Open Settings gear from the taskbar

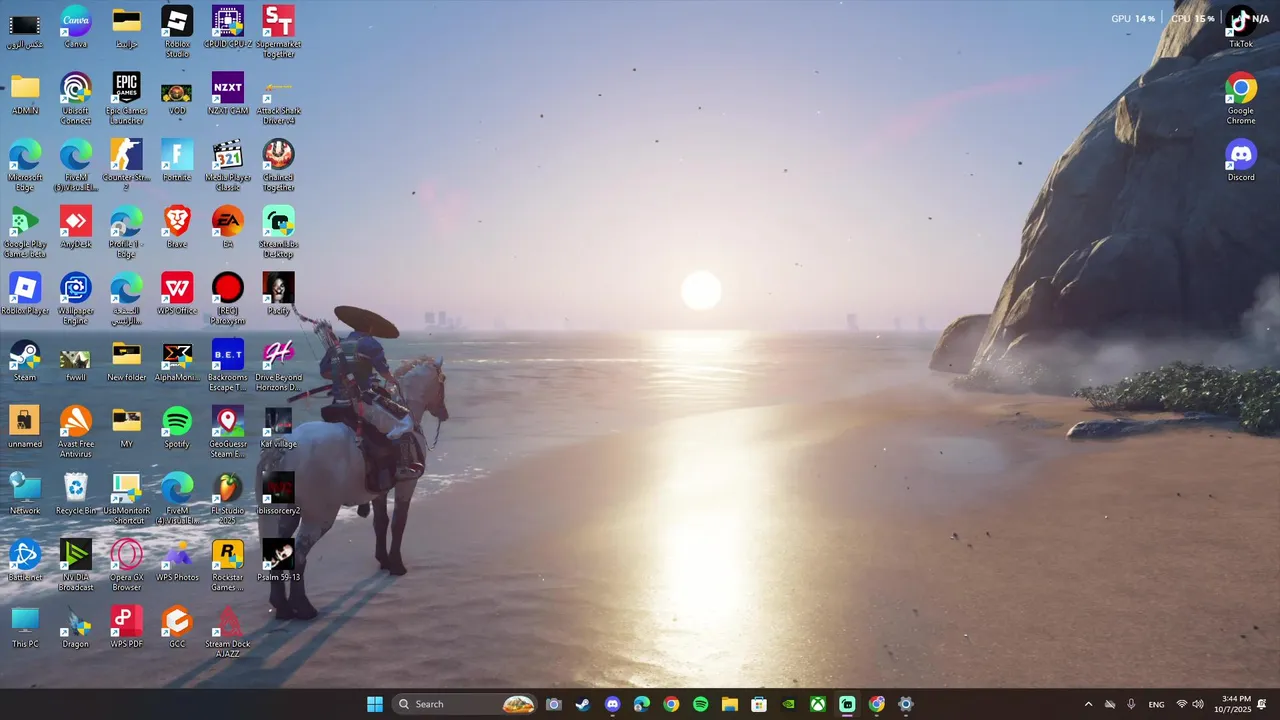pos(906,704)
